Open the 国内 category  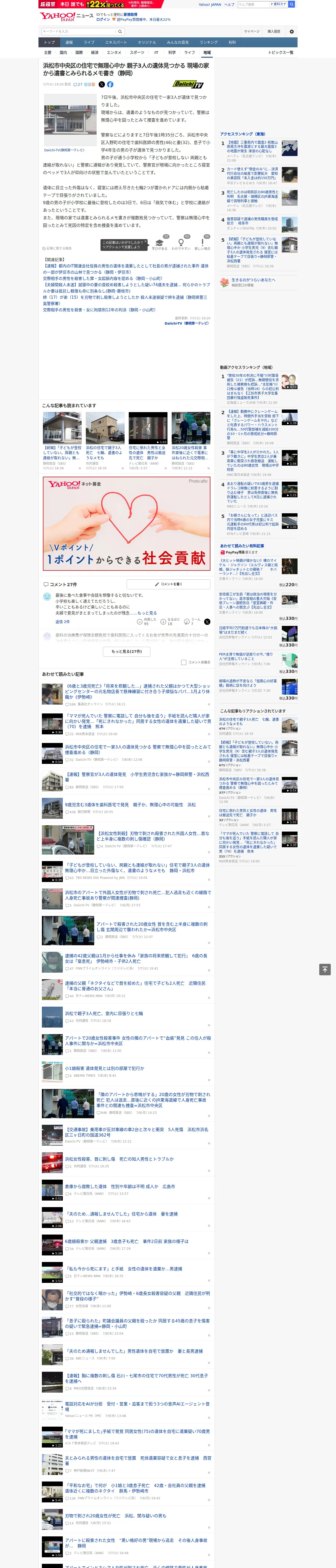(63, 52)
